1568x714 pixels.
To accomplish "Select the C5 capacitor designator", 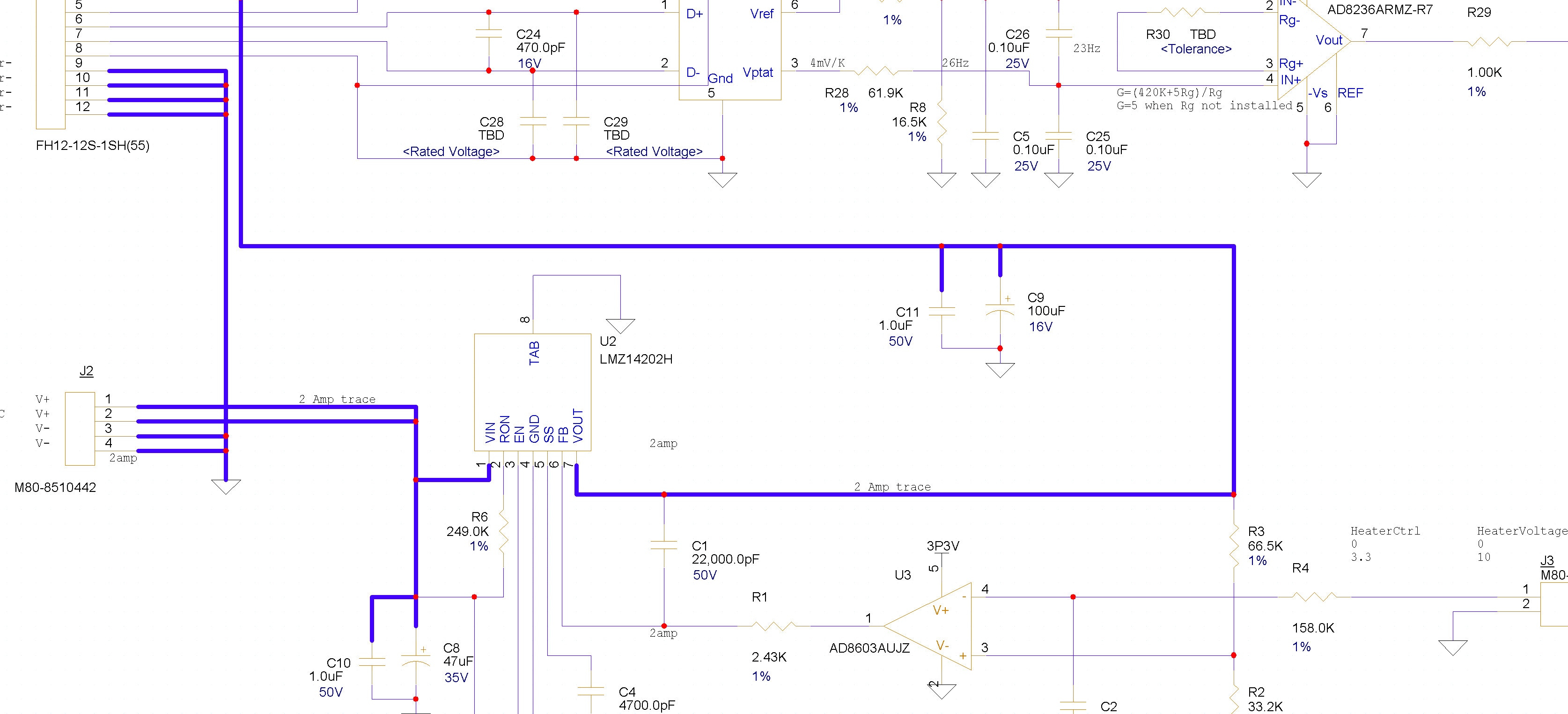I will [x=1021, y=137].
